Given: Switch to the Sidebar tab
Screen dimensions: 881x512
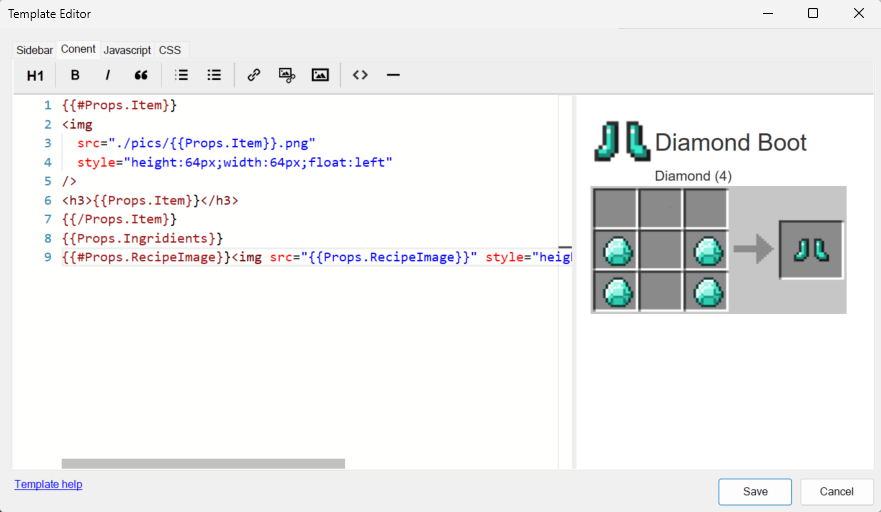Looking at the screenshot, I should [x=34, y=50].
